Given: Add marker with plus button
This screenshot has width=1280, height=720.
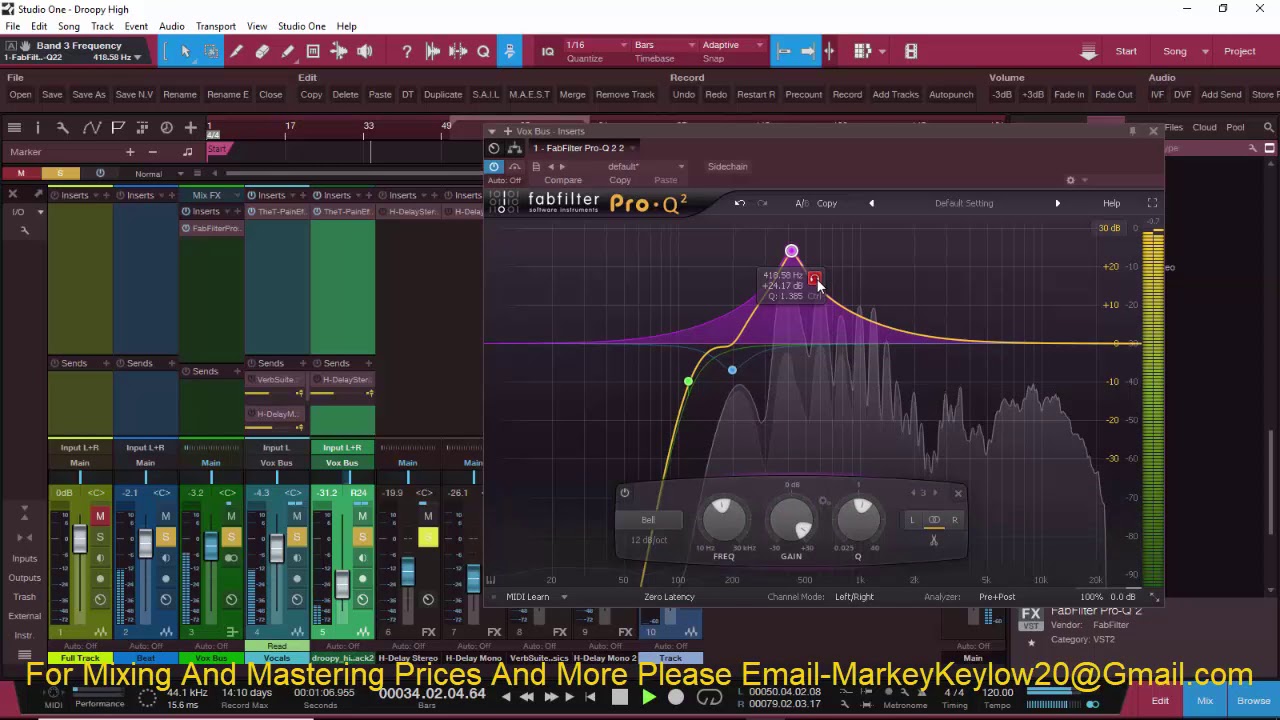Looking at the screenshot, I should [x=129, y=152].
